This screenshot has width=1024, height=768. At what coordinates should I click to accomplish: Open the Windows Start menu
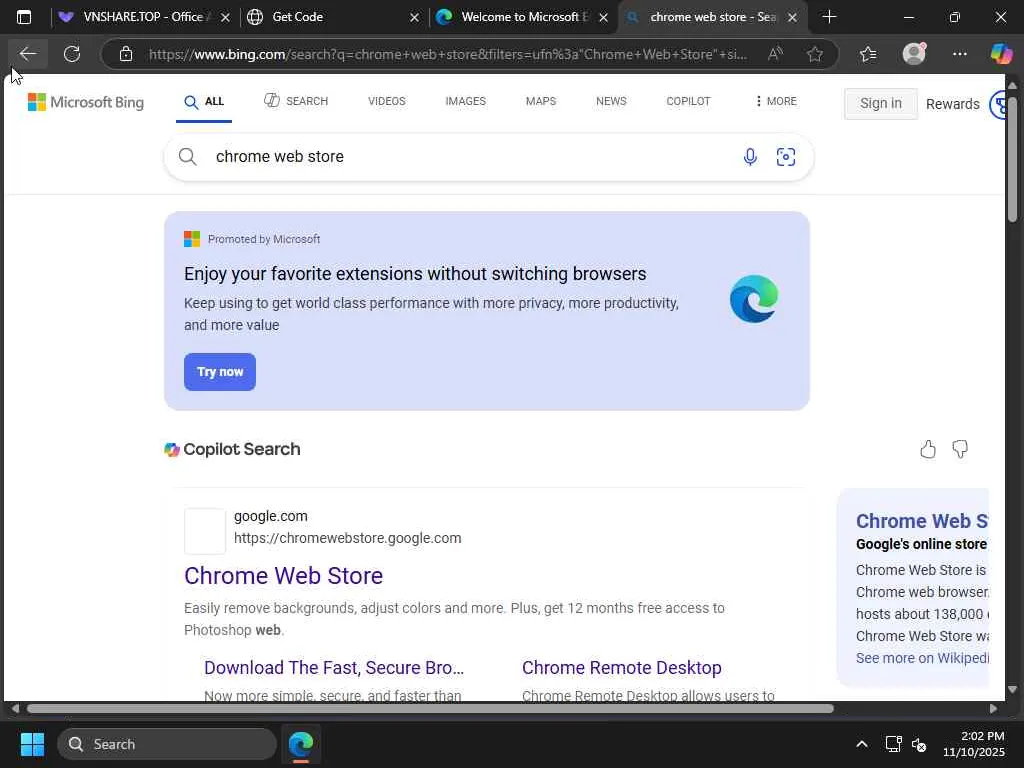coord(32,744)
